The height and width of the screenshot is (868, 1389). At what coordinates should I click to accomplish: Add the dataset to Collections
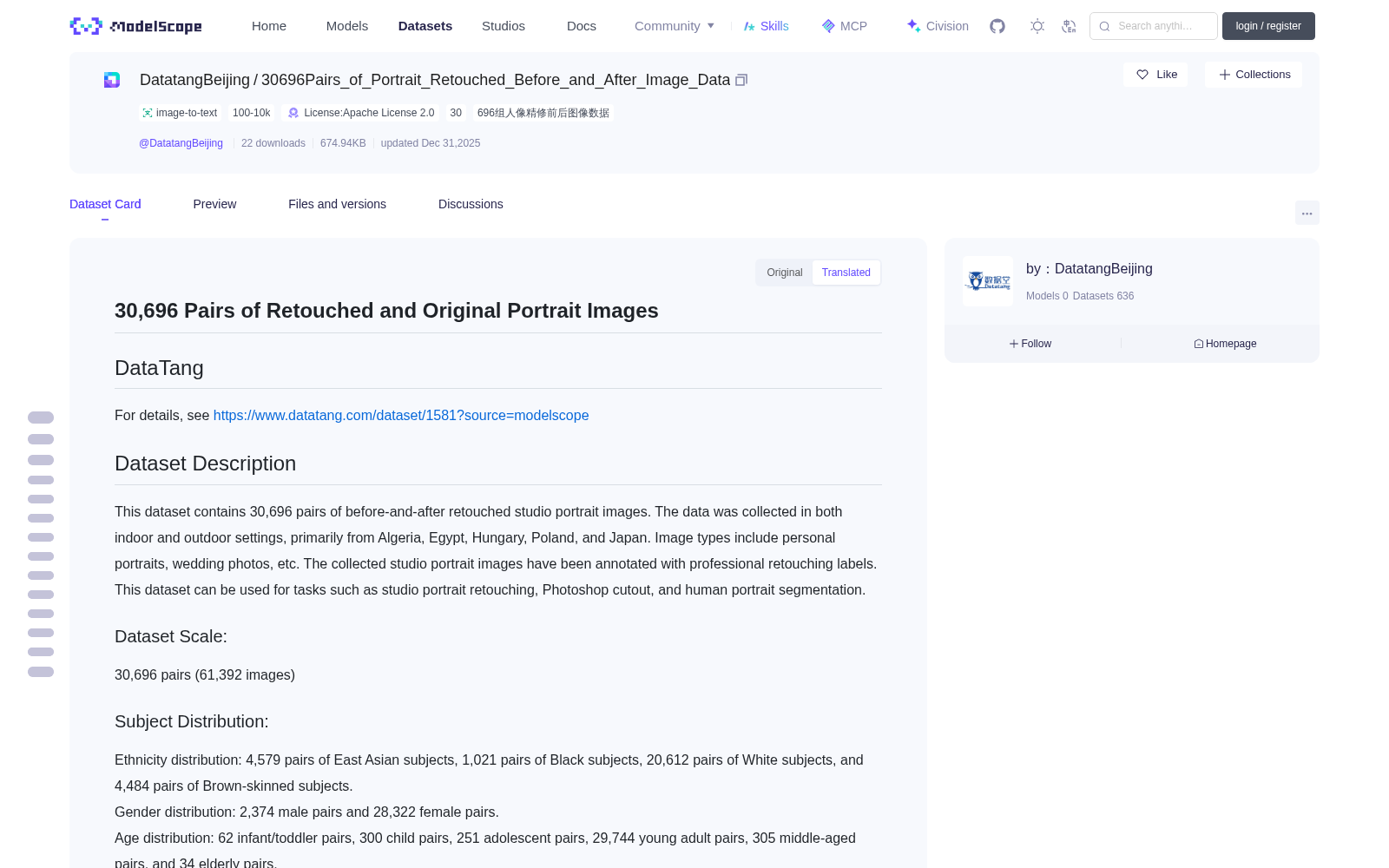pos(1254,75)
